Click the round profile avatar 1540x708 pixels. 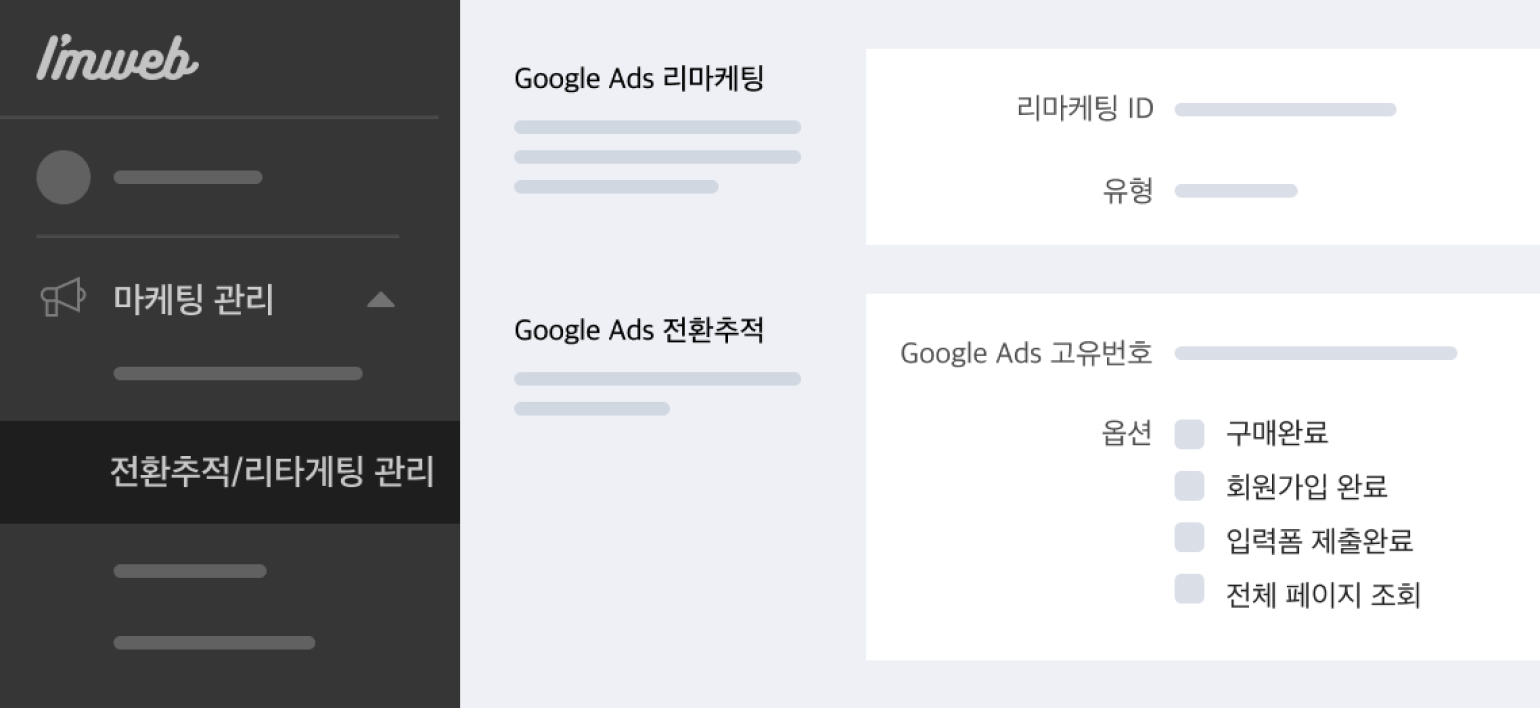coord(63,177)
